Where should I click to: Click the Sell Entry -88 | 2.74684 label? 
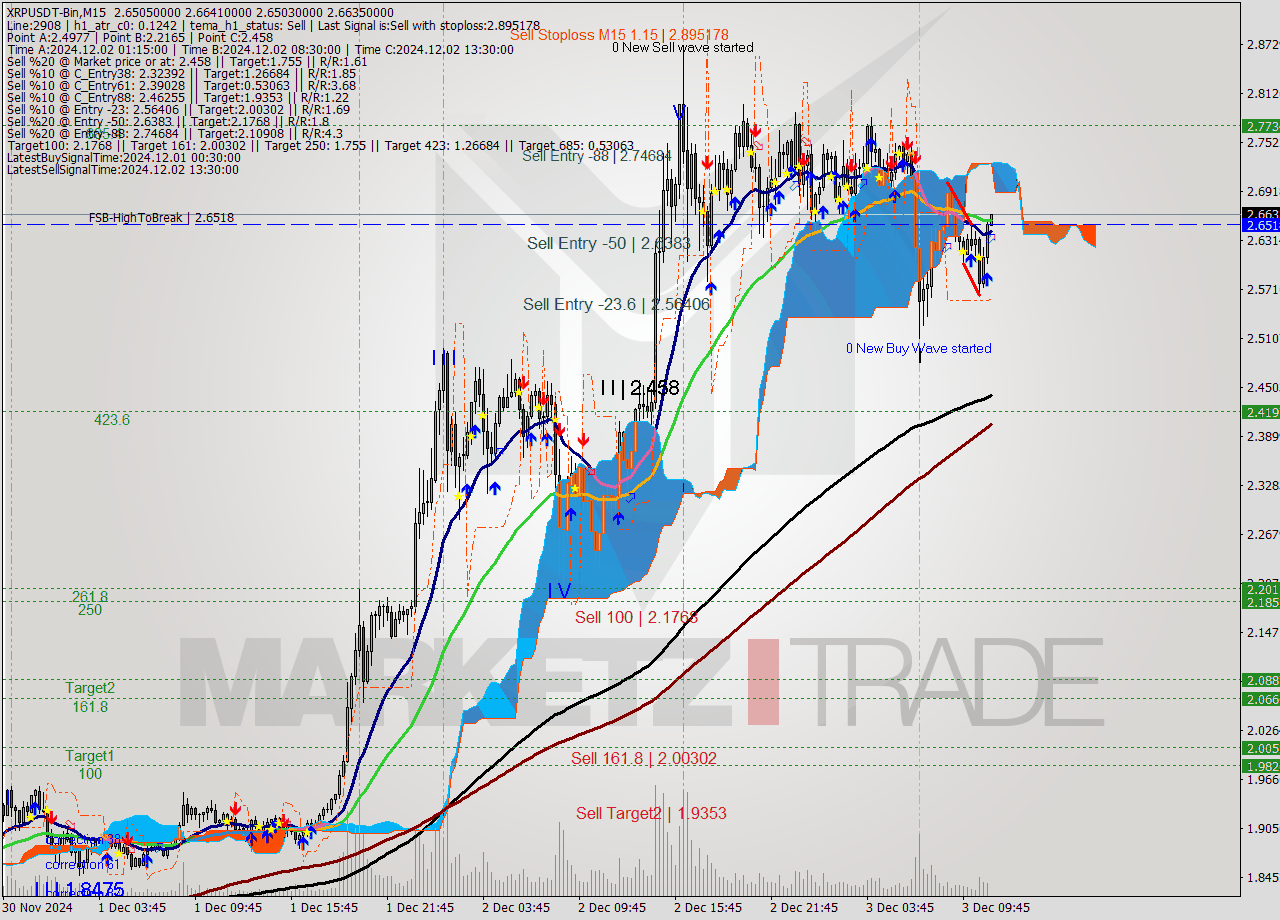pos(596,156)
